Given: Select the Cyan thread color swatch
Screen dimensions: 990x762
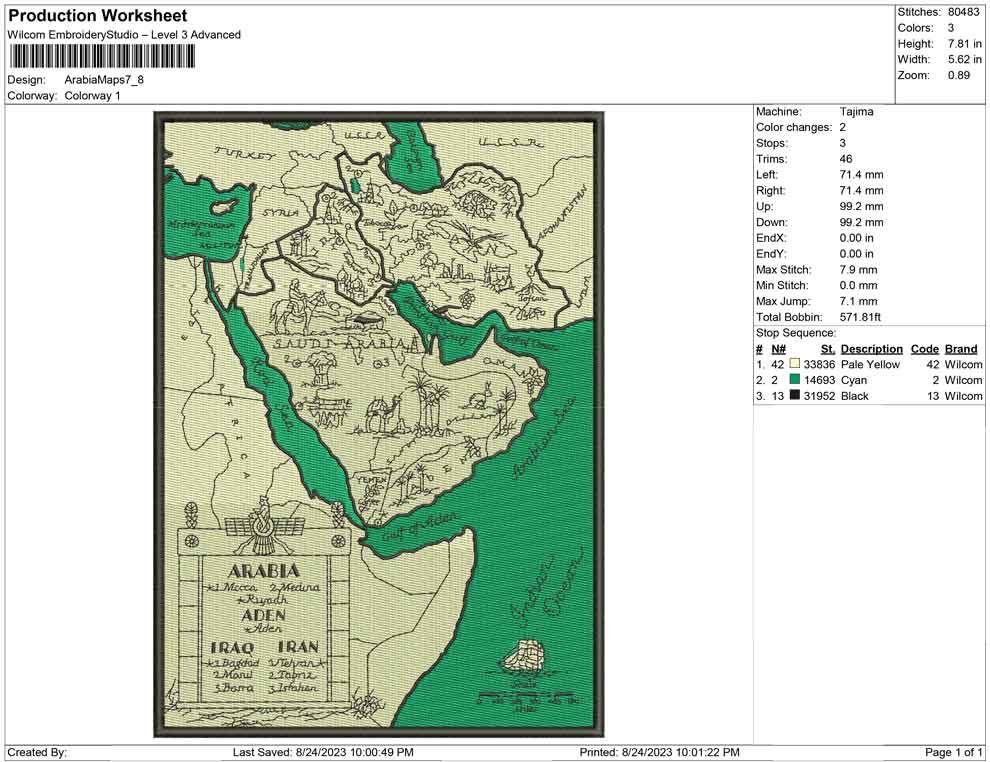Looking at the screenshot, I should tap(794, 381).
